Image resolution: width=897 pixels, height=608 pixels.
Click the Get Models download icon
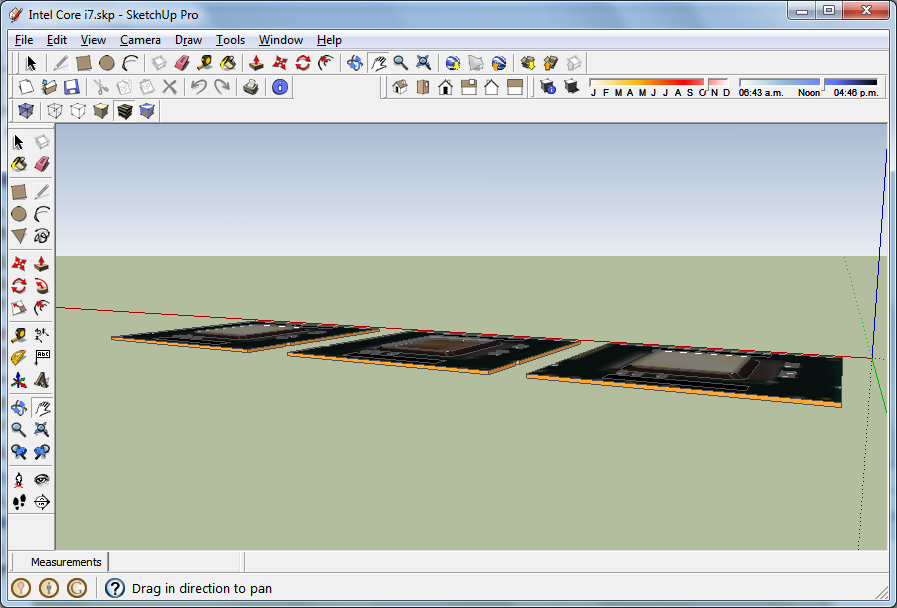527,63
